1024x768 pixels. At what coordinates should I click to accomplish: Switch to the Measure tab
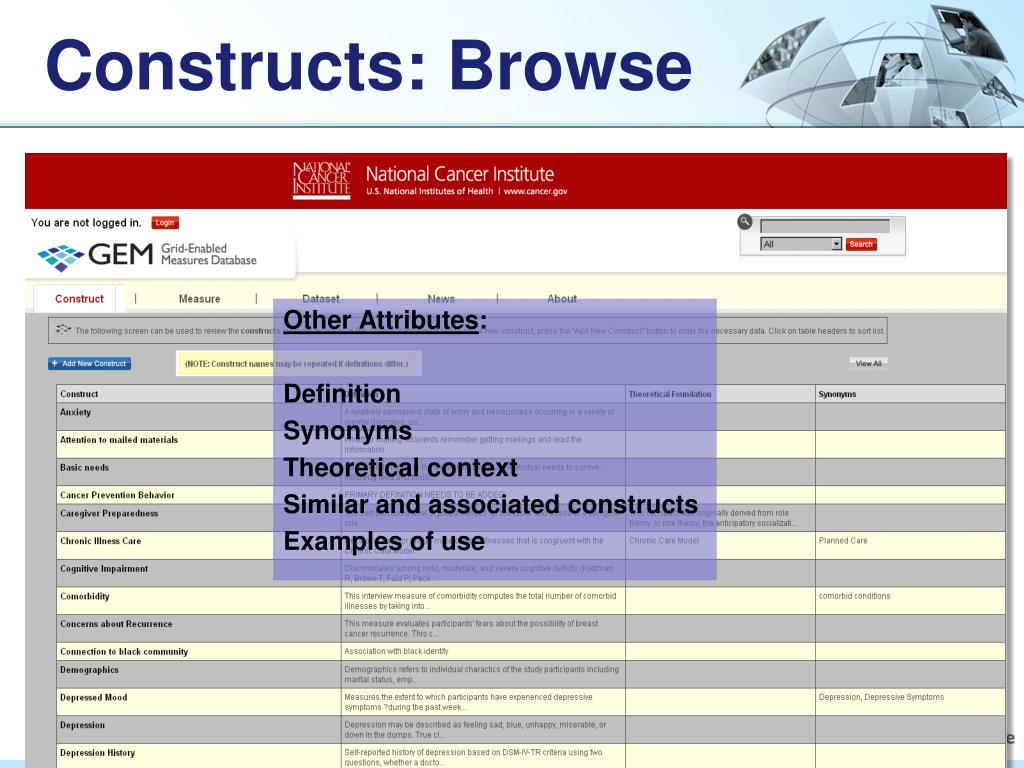[x=199, y=298]
